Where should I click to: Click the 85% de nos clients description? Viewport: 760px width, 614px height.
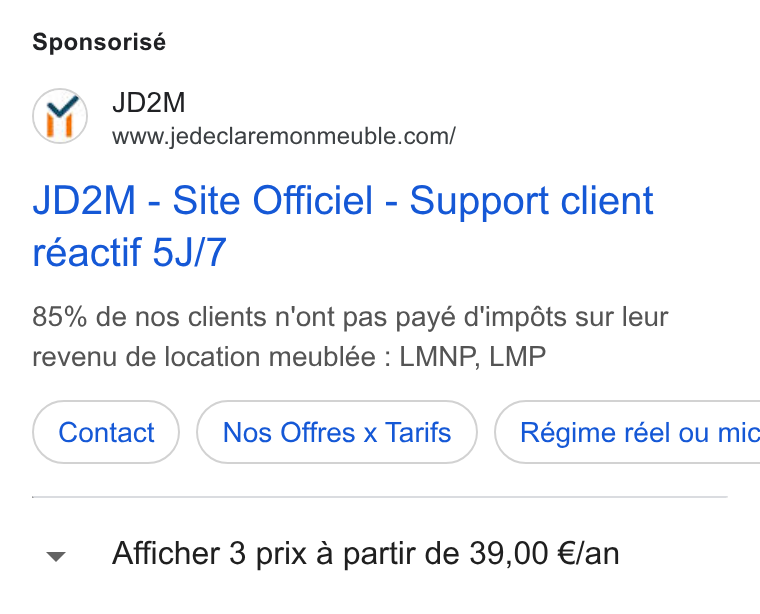click(x=350, y=337)
